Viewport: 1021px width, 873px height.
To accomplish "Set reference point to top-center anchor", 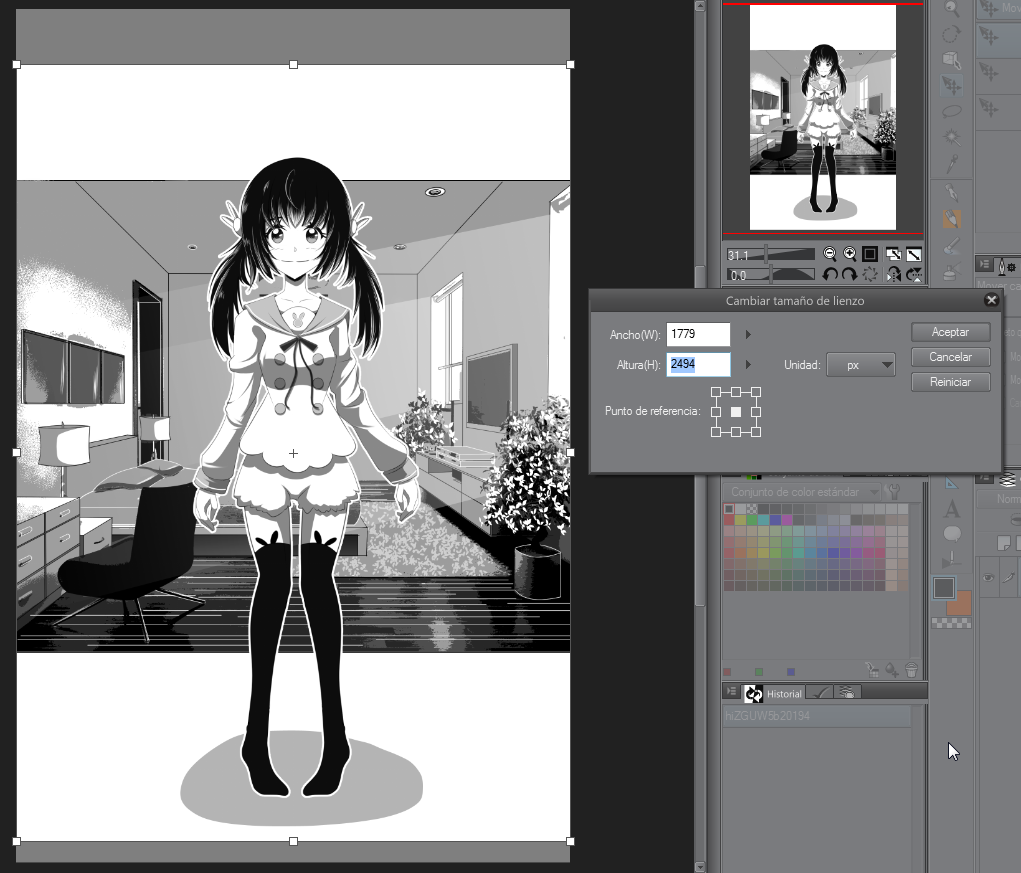I will coord(736,392).
